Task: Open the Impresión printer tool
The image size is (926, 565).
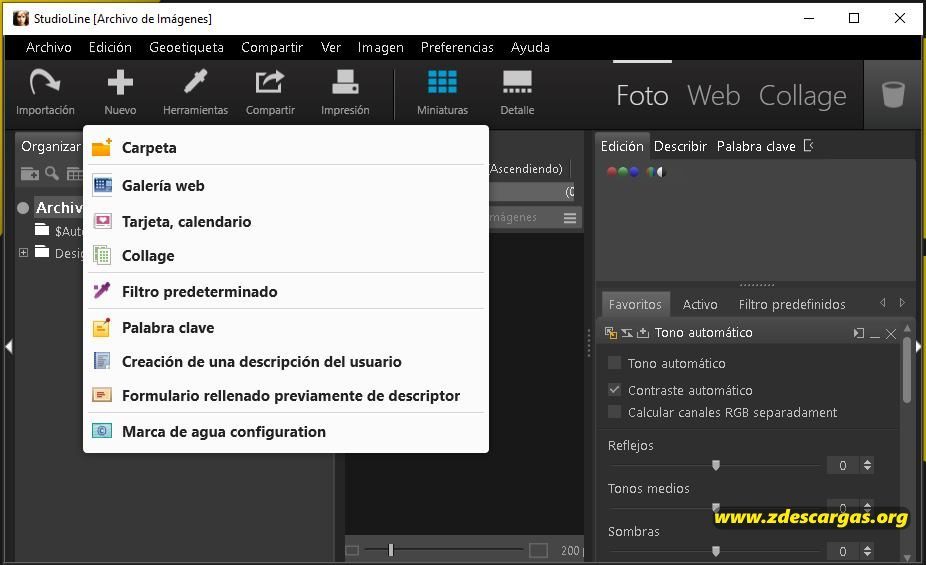Action: point(345,92)
